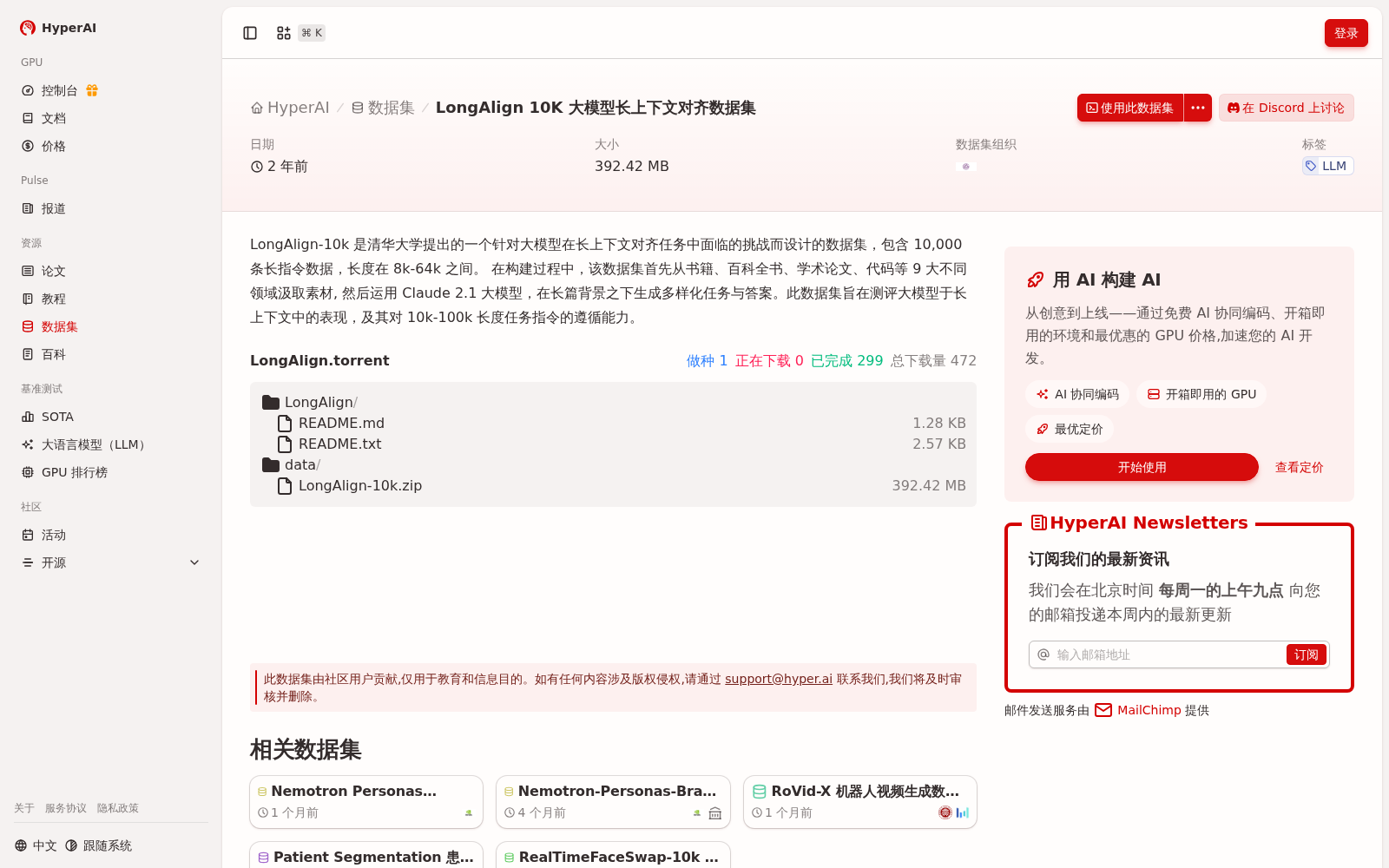
Task: Open the RealTimeFaceSwap-10k dataset card
Action: coord(613,855)
